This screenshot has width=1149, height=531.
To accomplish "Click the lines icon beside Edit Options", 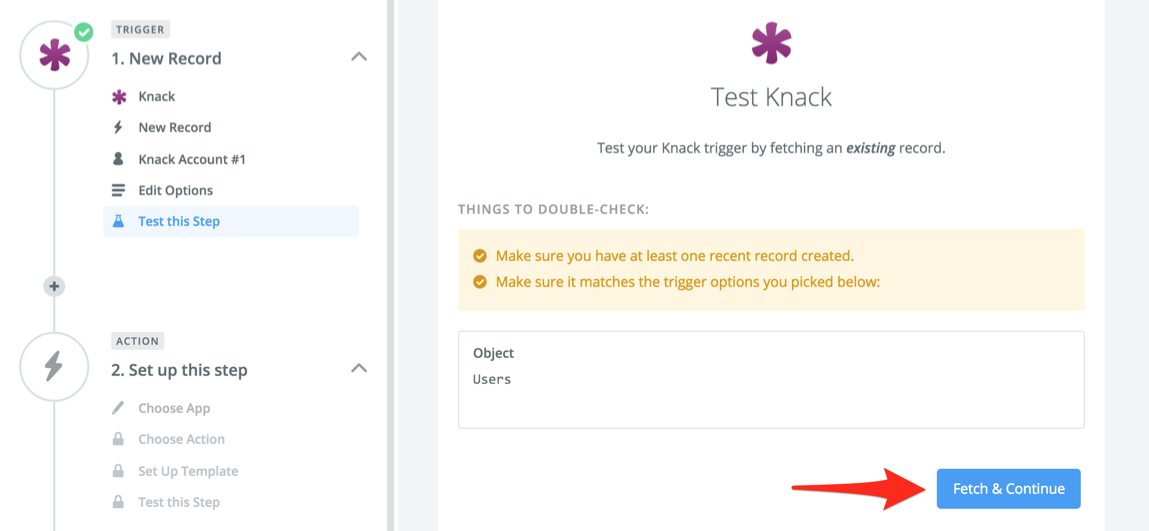I will coord(119,190).
